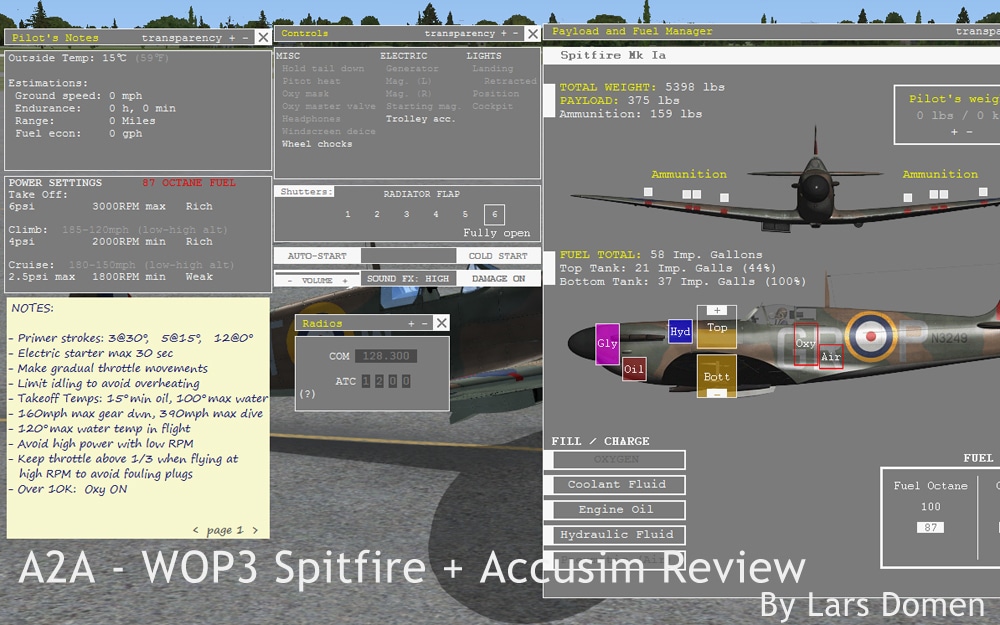The width and height of the screenshot is (1000, 625).
Task: Fill the Coolant Fluid
Action: 617,485
